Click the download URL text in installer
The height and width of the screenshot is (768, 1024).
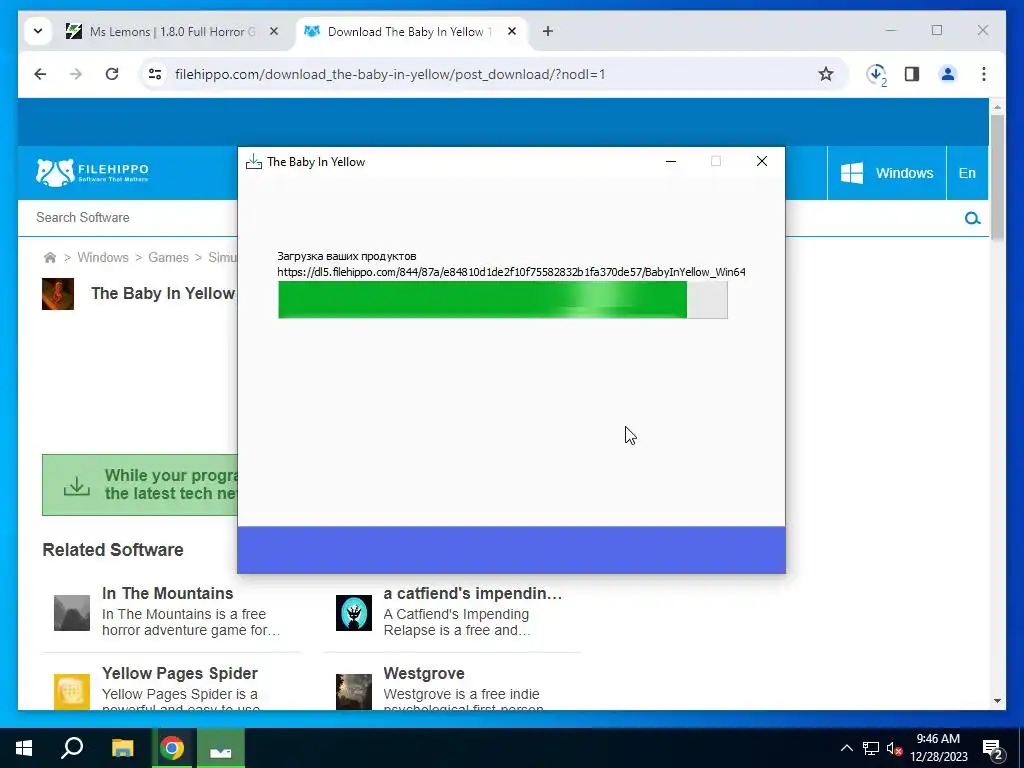click(511, 272)
